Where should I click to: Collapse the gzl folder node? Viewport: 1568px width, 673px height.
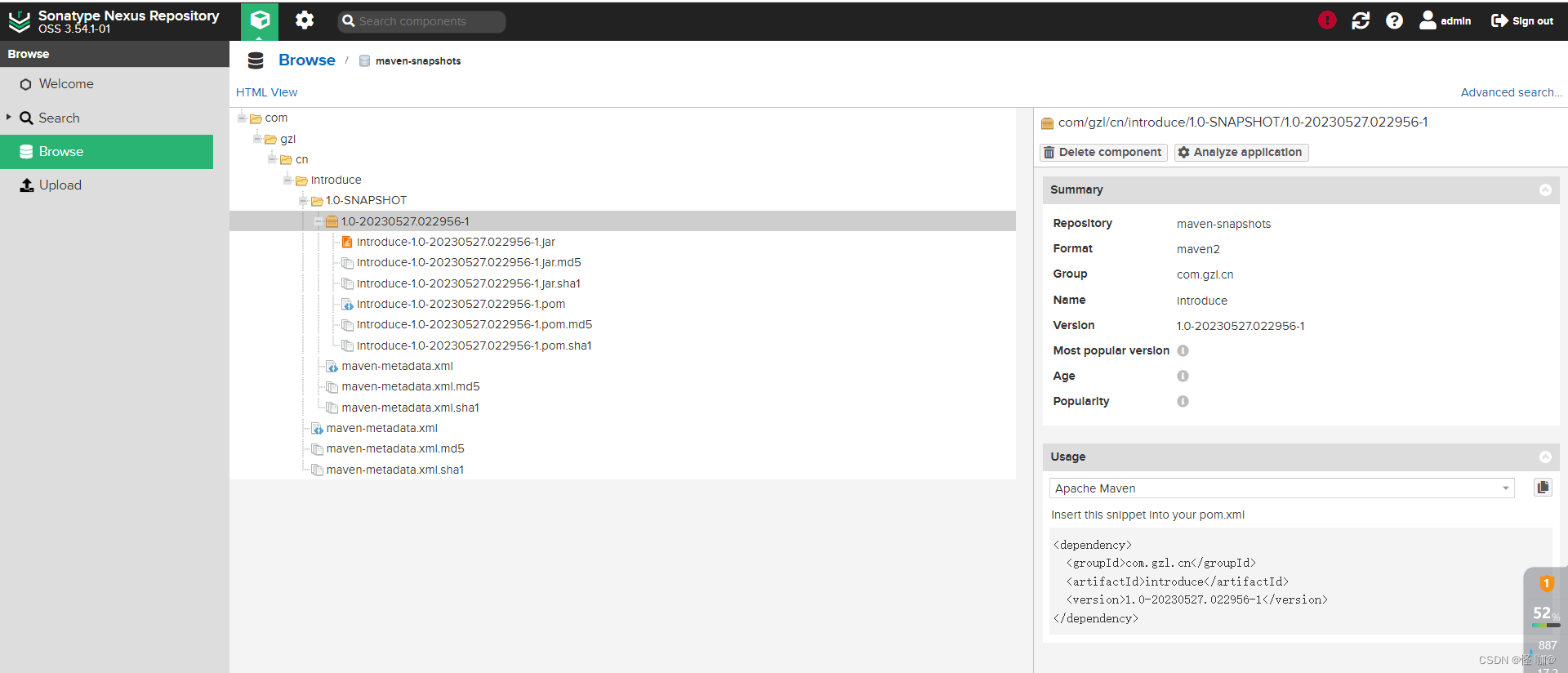[257, 139]
